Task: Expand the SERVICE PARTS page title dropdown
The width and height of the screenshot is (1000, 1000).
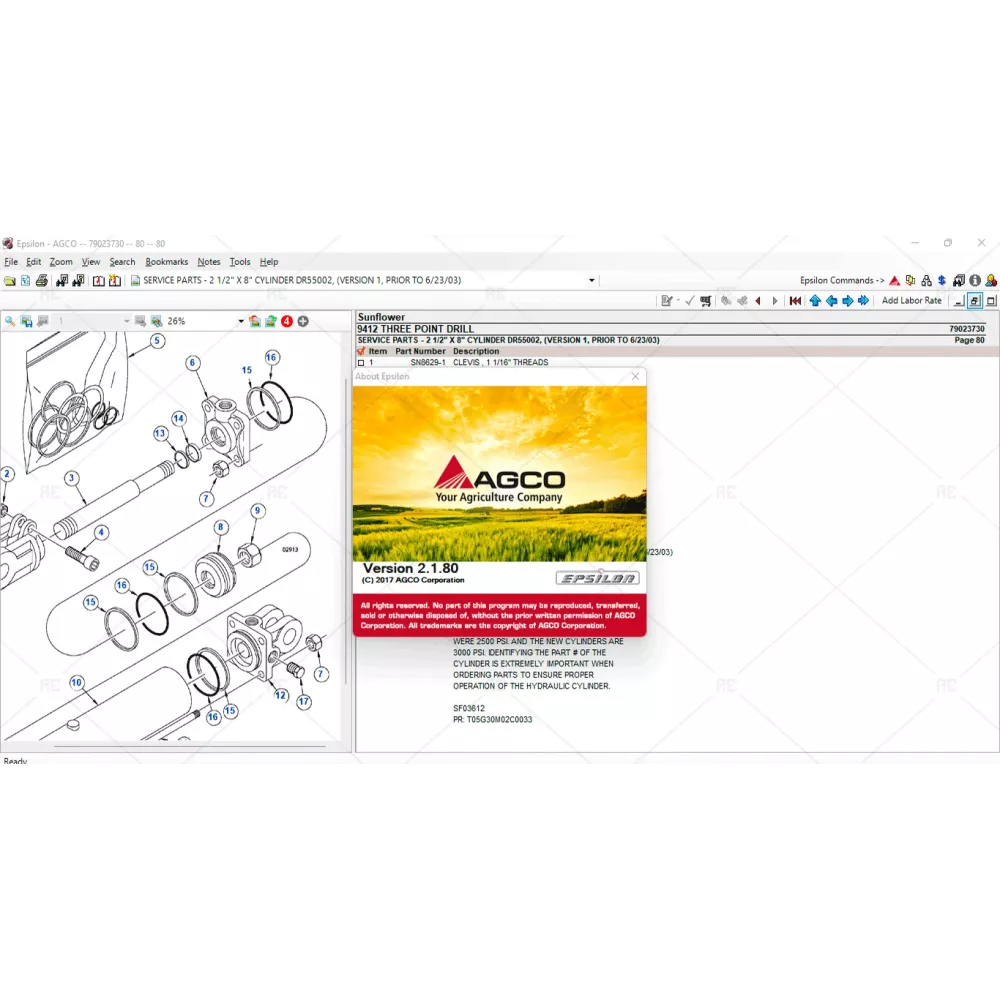Action: click(x=591, y=281)
